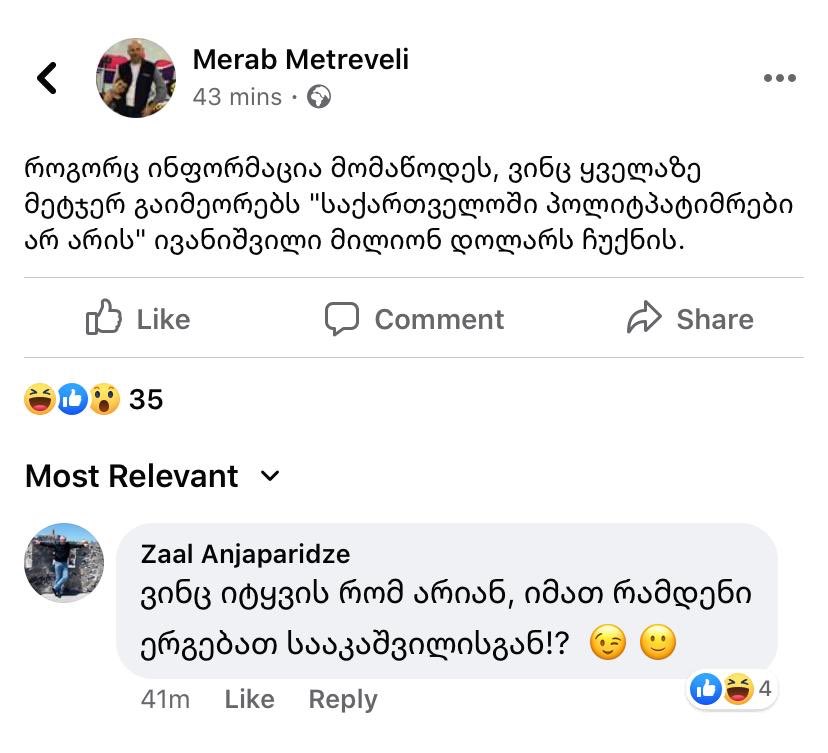The width and height of the screenshot is (828, 753).
Task: Open the comment's reaction count bubble
Action: (x=734, y=689)
